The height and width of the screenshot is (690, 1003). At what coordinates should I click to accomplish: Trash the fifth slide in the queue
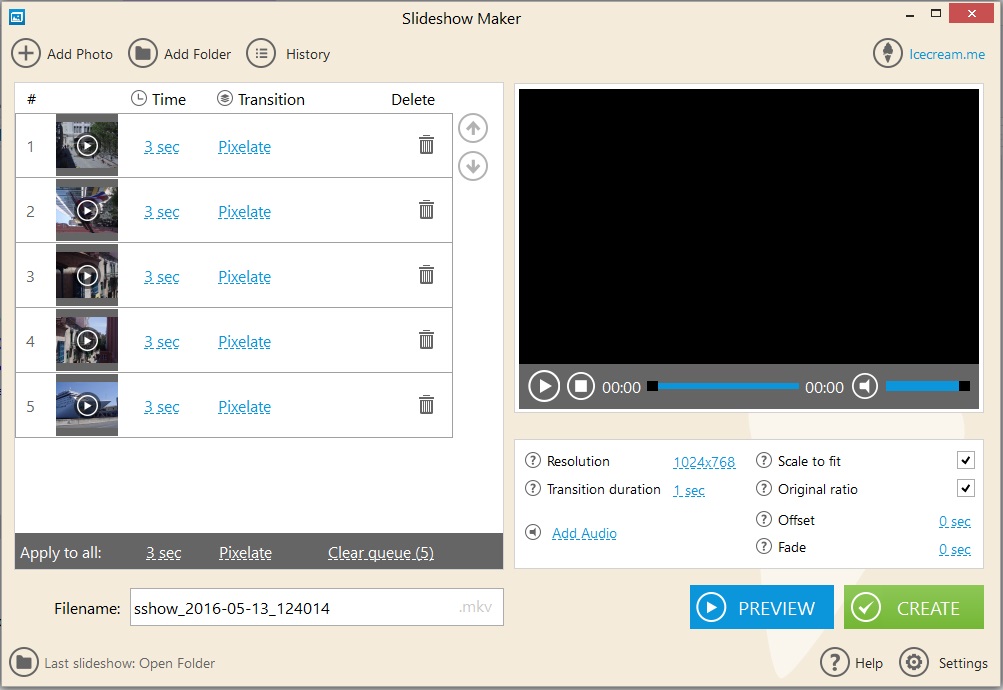point(426,405)
